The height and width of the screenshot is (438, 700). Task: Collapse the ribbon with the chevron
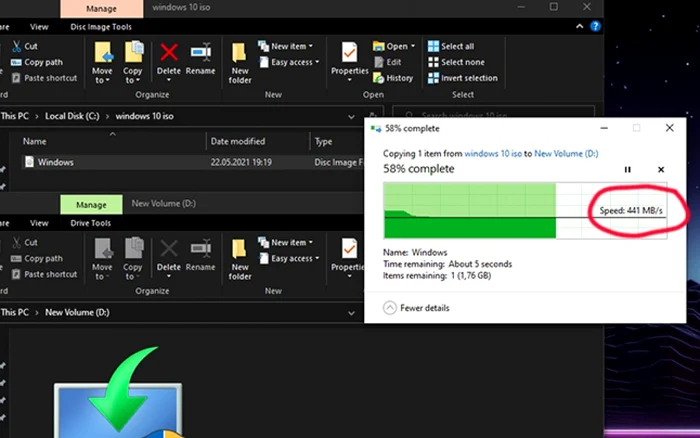pyautogui.click(x=579, y=26)
